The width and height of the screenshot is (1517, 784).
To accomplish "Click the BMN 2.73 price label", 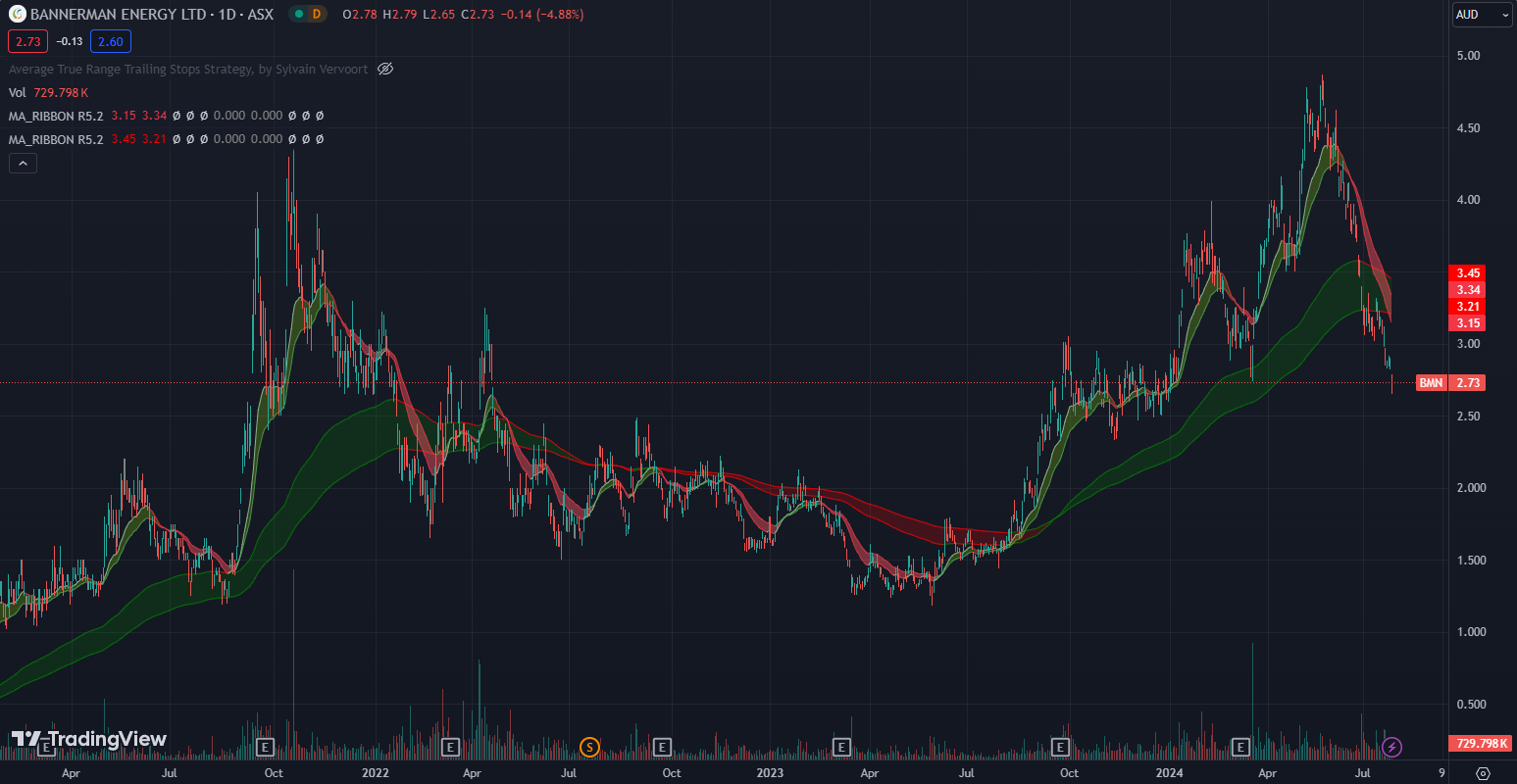I will [x=1450, y=382].
